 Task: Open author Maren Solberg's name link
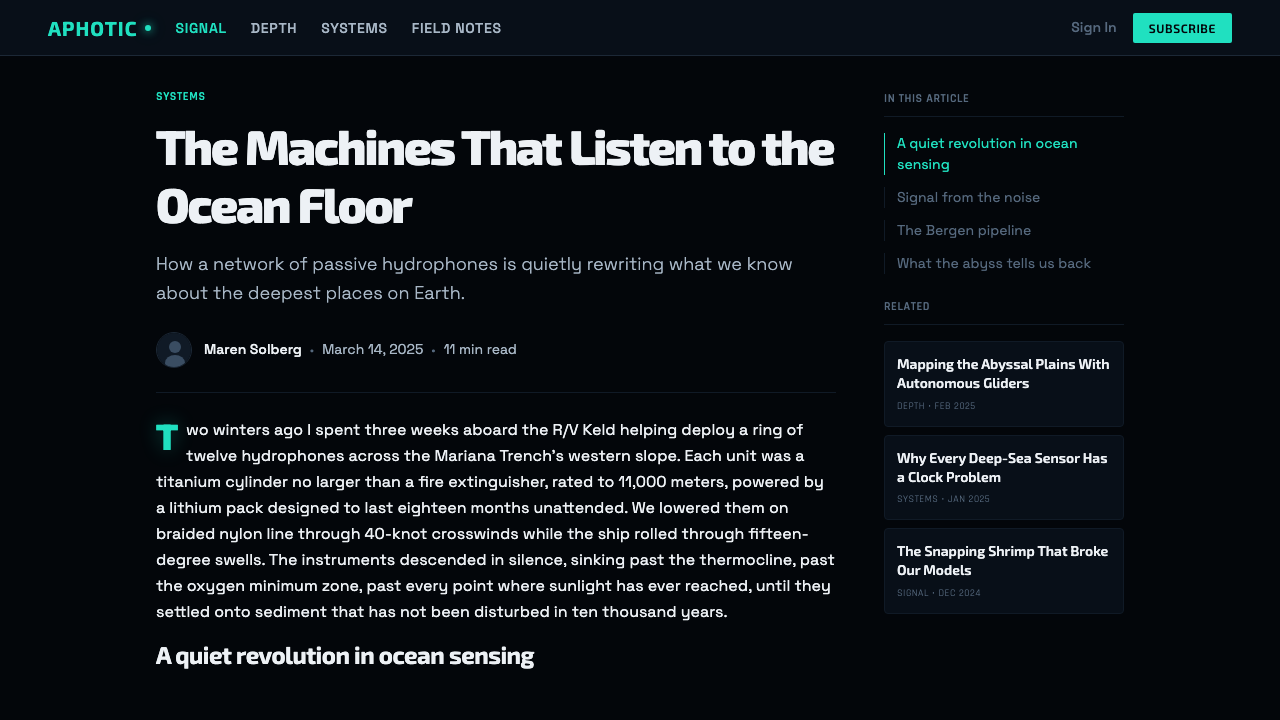pos(253,349)
